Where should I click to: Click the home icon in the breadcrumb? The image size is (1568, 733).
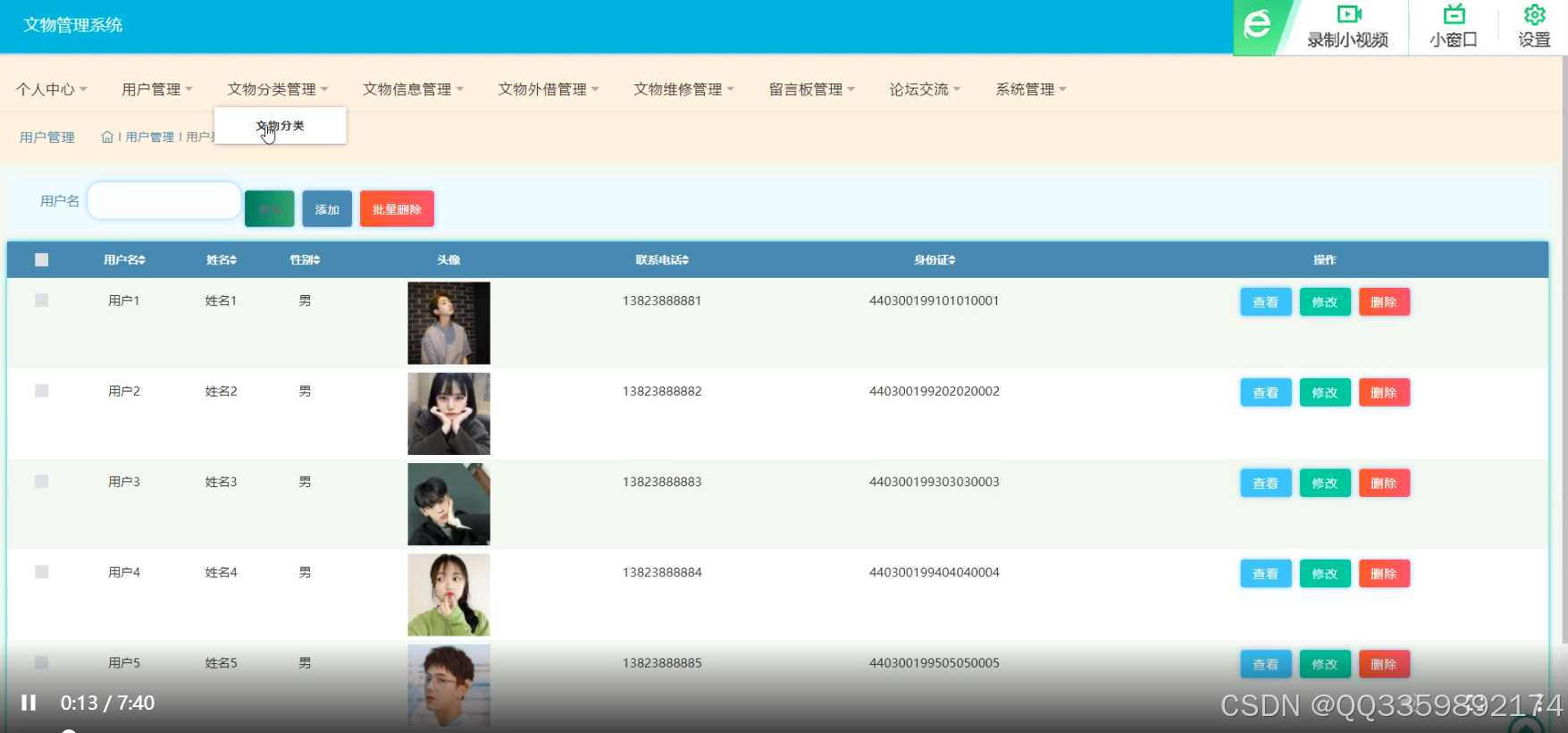pyautogui.click(x=107, y=137)
